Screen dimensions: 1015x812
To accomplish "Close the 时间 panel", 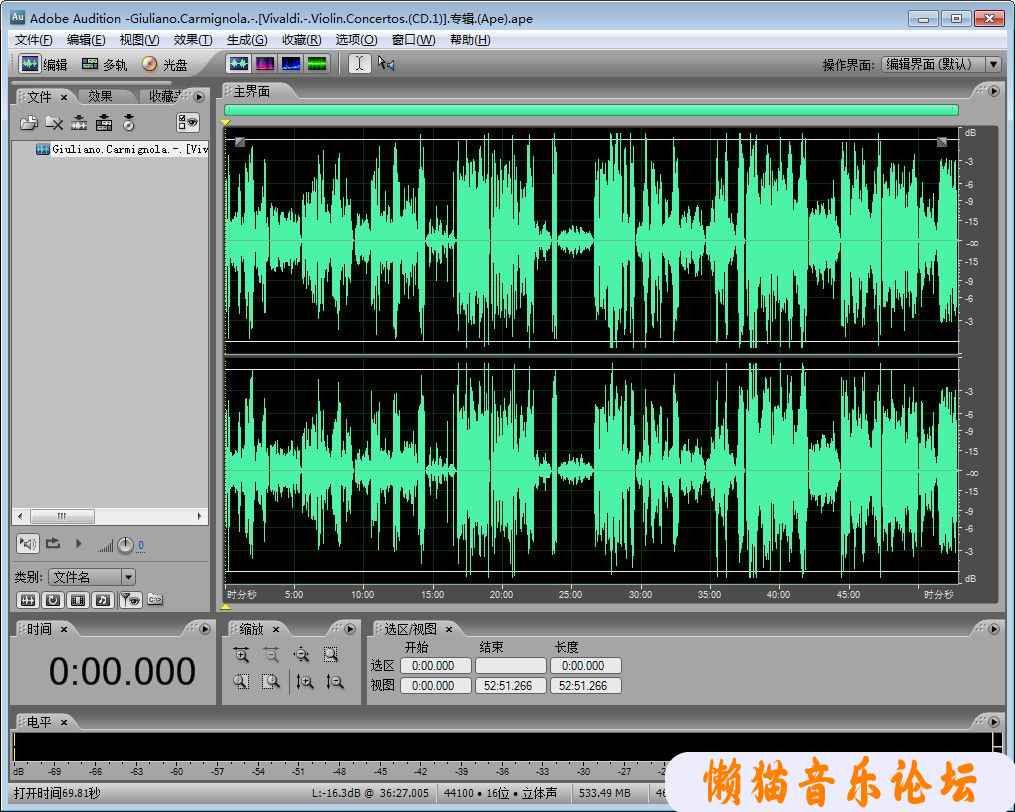I will pos(64,629).
